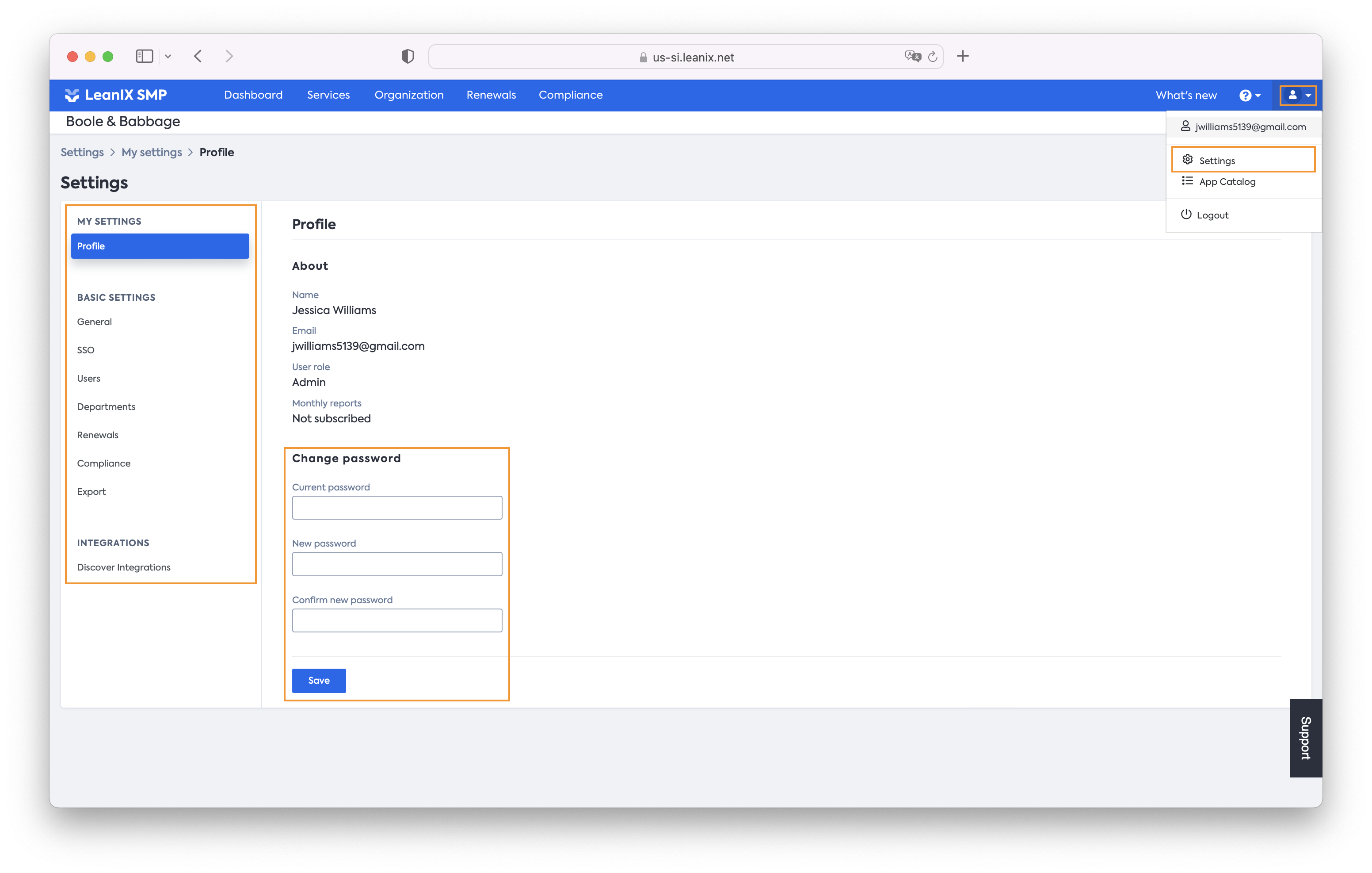Choose Settings from the user dropdown
1372x873 pixels.
coord(1243,160)
